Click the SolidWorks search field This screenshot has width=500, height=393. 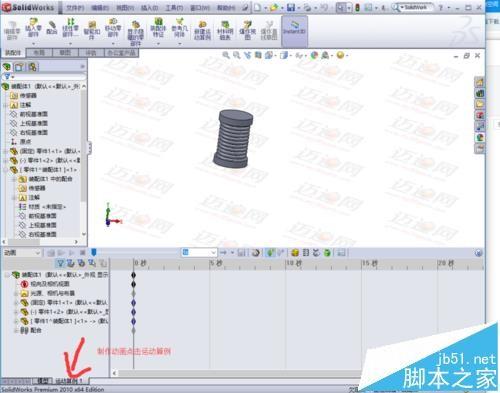[416, 7]
